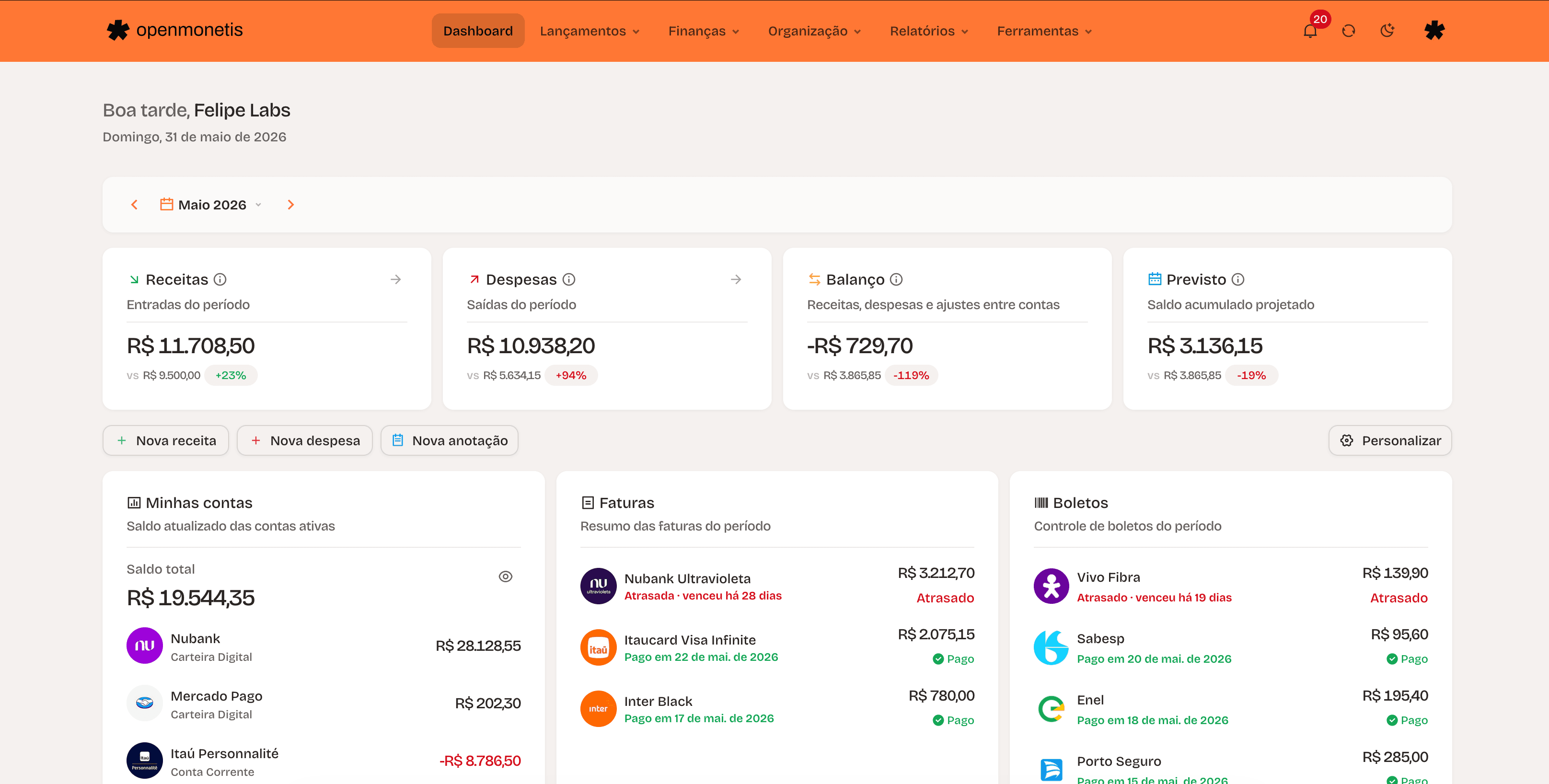Click the Itaucard Visa Infinite Pago status
Viewport: 1549px width, 784px height.
(953, 658)
